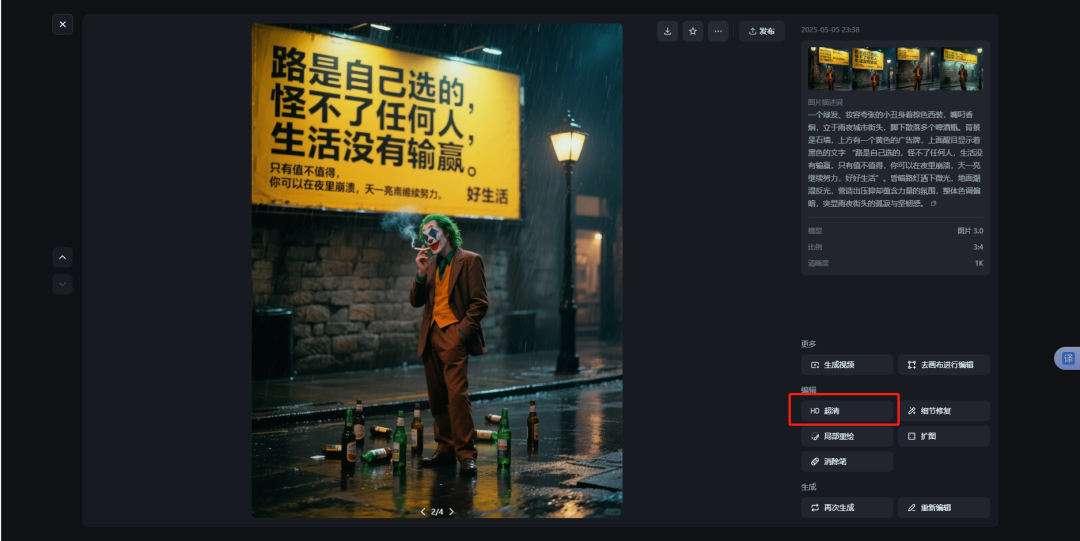Screen dimensions: 1080x541
Task: Click the model value 图片 3.0
Action: tap(970, 231)
